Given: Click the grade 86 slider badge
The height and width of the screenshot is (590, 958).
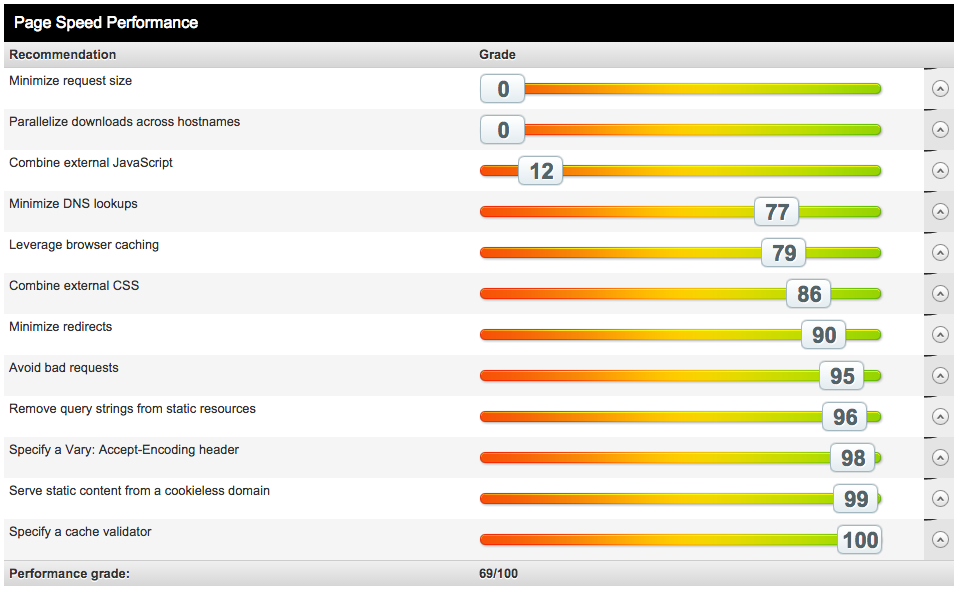Looking at the screenshot, I should pos(809,294).
